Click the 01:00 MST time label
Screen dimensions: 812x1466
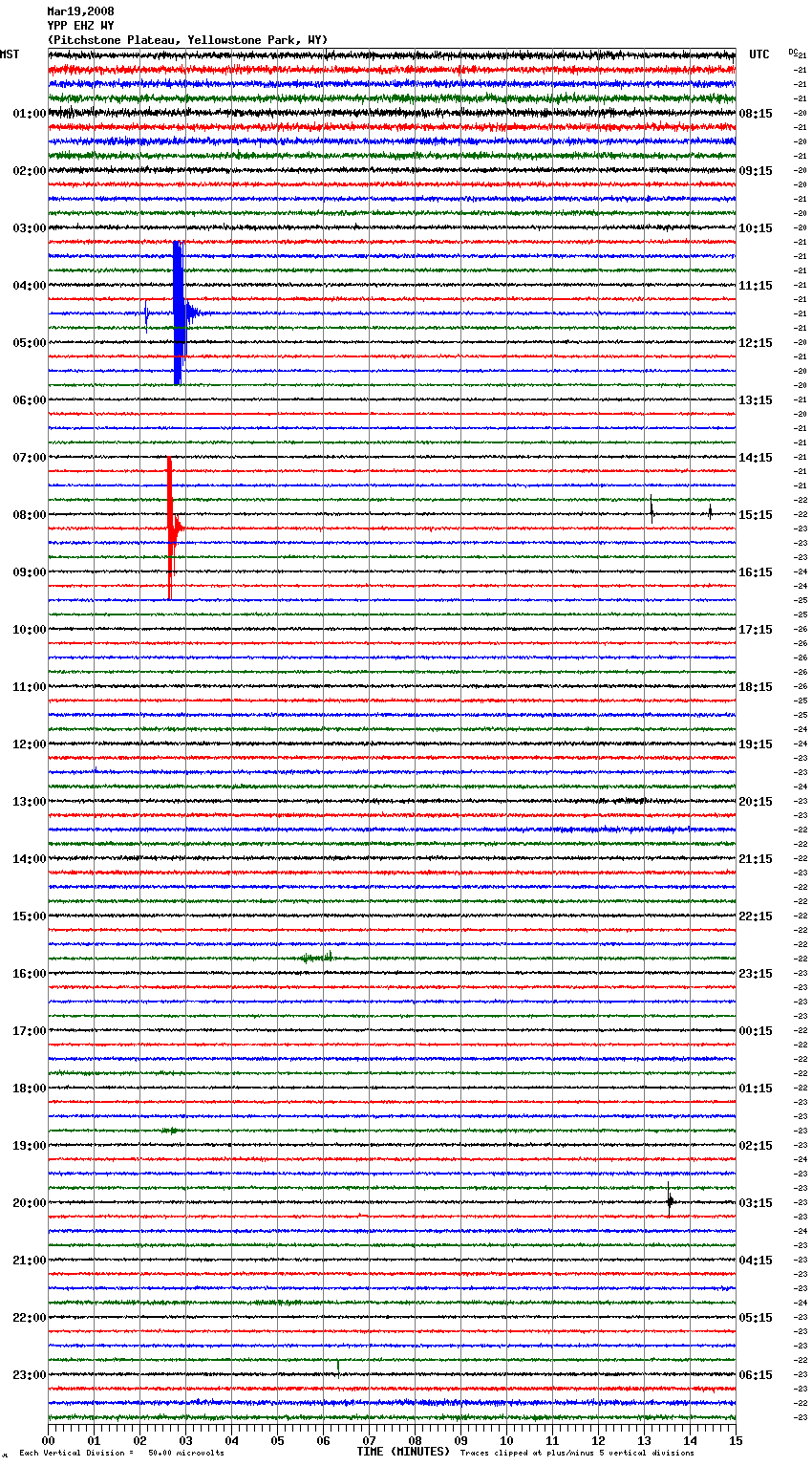click(x=30, y=114)
